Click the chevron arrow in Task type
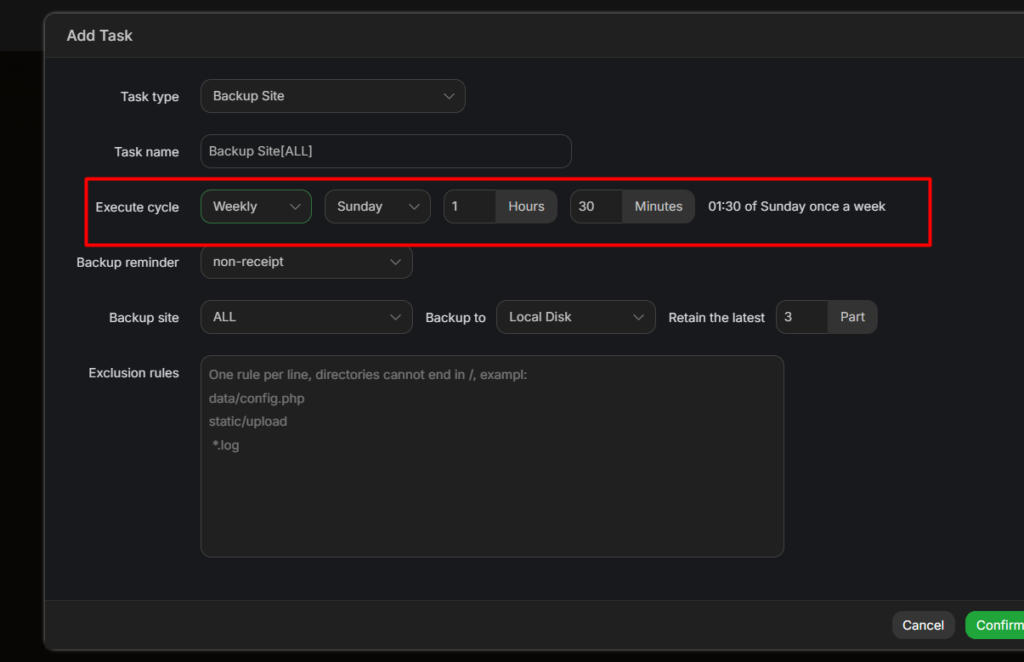Screen dimensions: 1024x662 coord(449,96)
